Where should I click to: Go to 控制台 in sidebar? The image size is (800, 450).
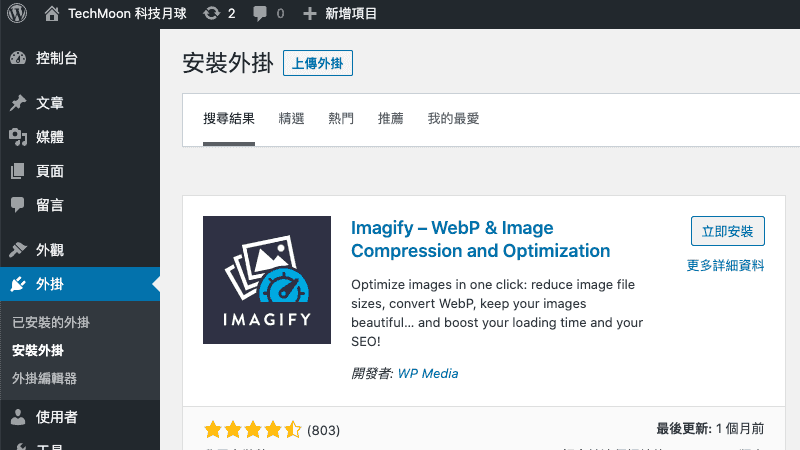click(57, 58)
